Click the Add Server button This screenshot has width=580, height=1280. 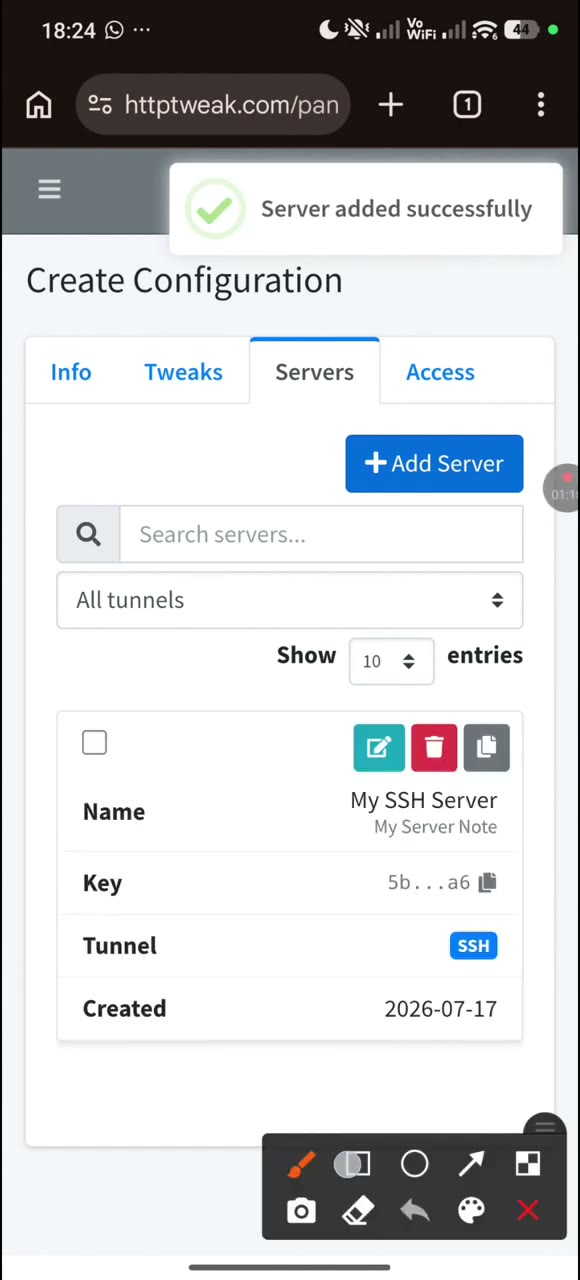point(434,464)
